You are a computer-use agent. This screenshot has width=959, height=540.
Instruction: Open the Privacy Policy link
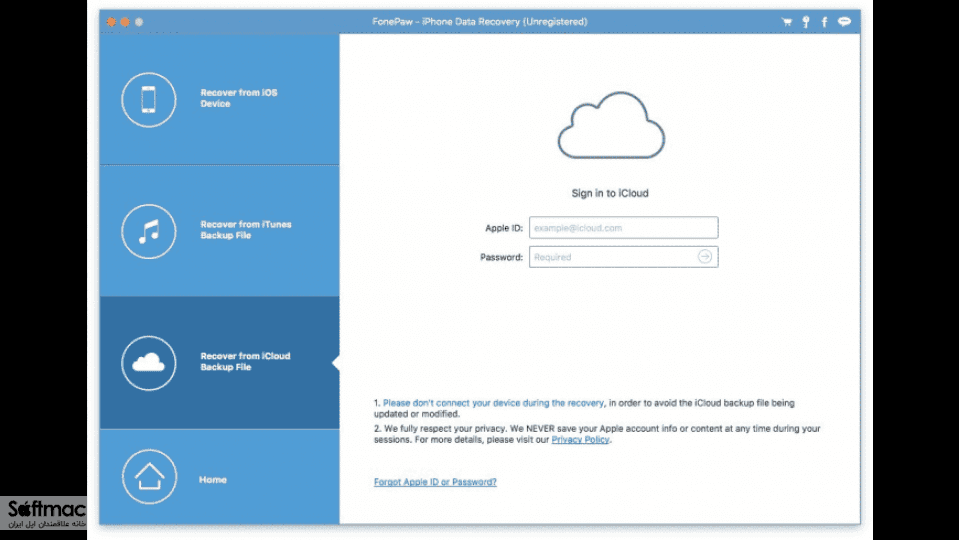point(580,440)
